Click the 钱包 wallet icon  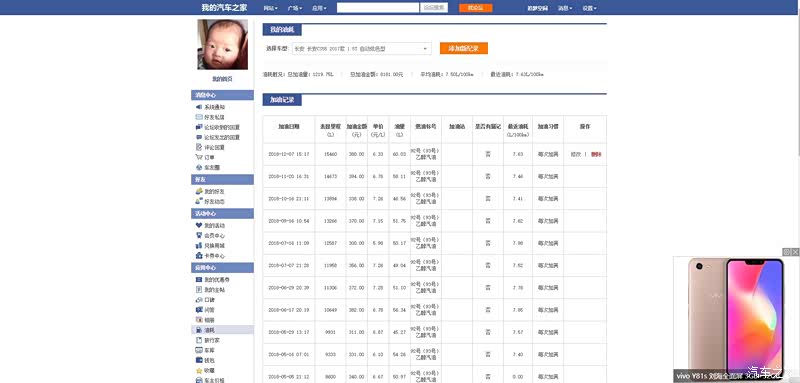tap(199, 361)
